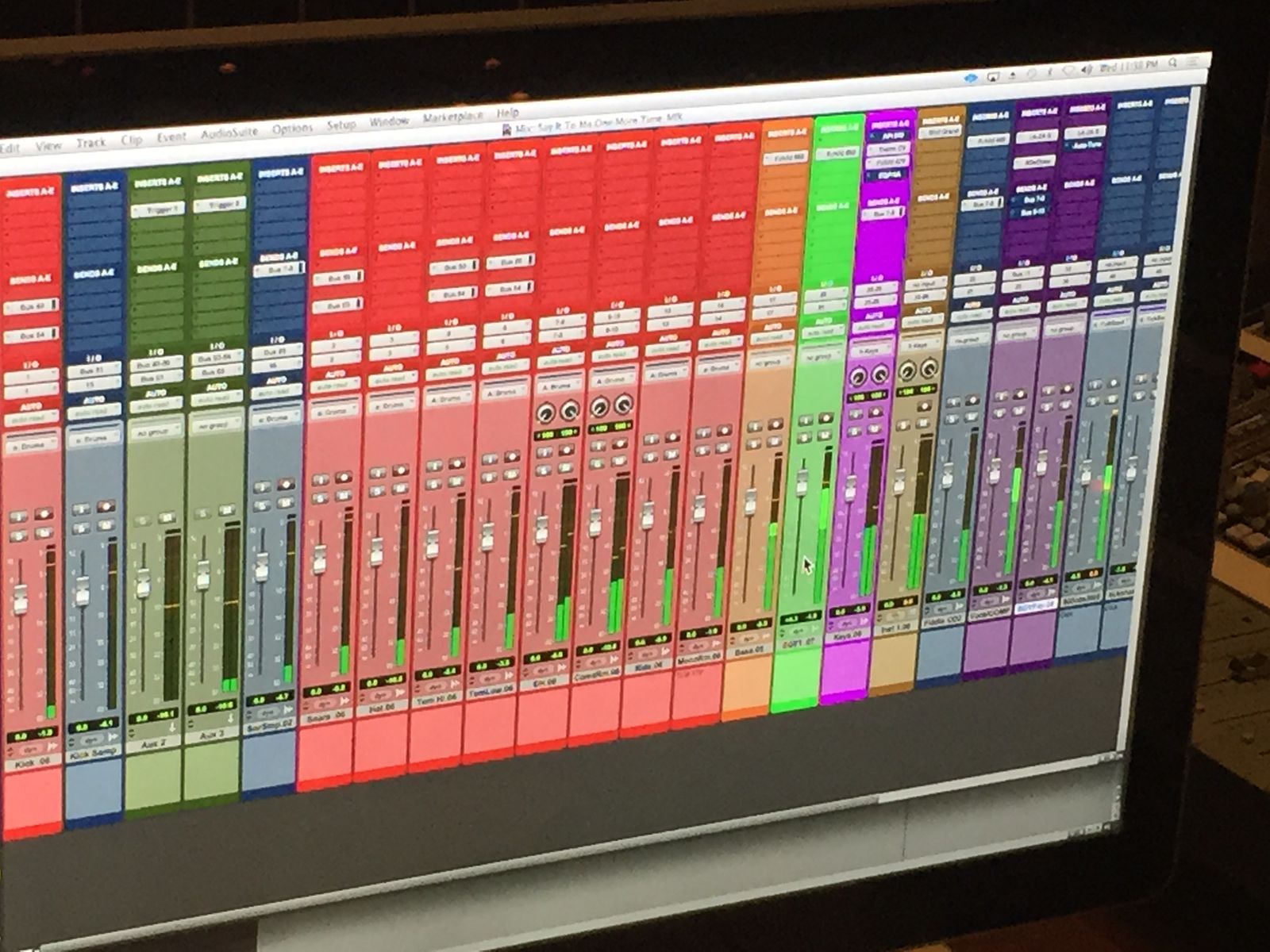Arm the Snare track for recording
This screenshot has width=1270, height=952.
(344, 478)
